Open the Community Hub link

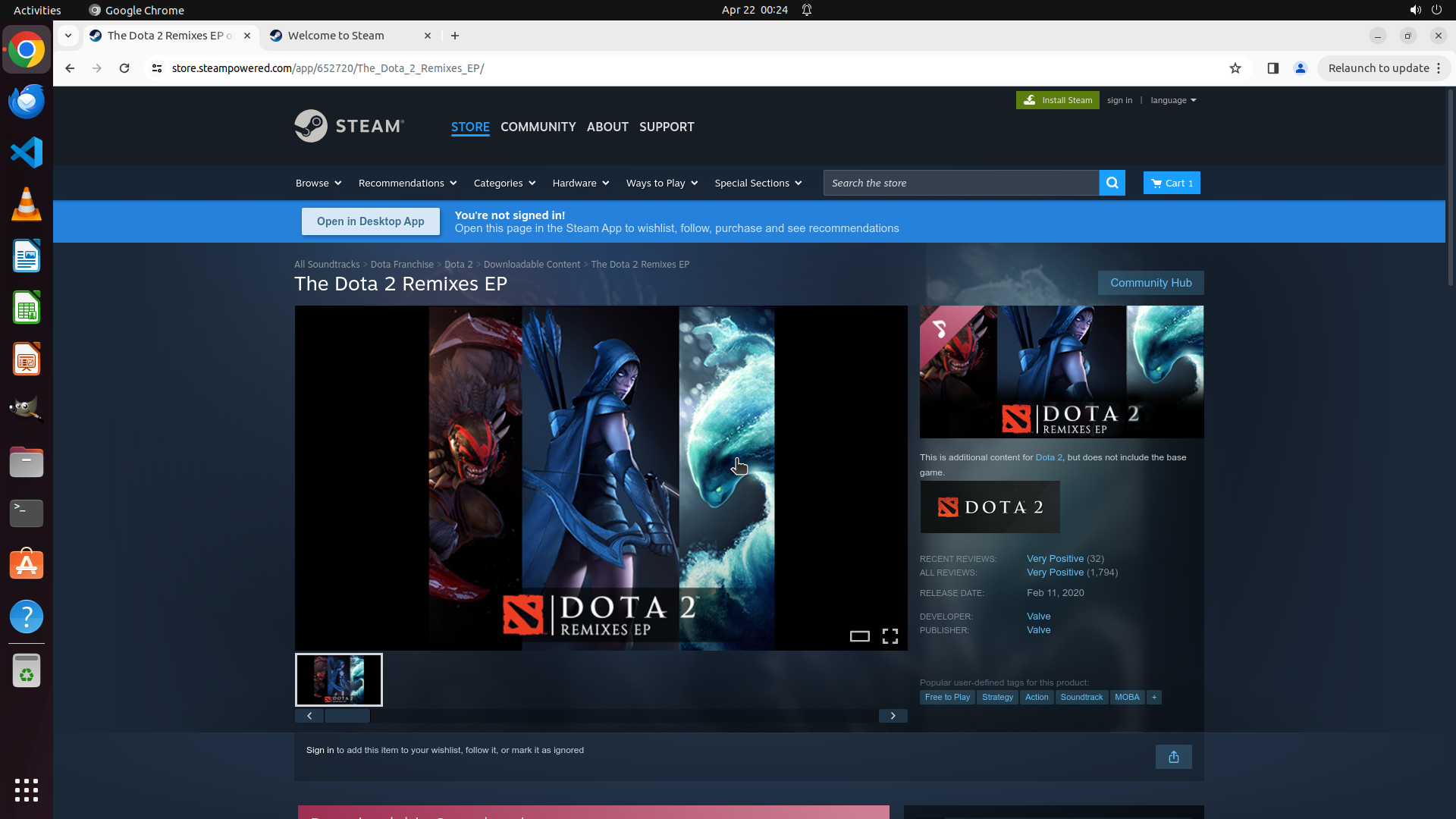(1150, 283)
